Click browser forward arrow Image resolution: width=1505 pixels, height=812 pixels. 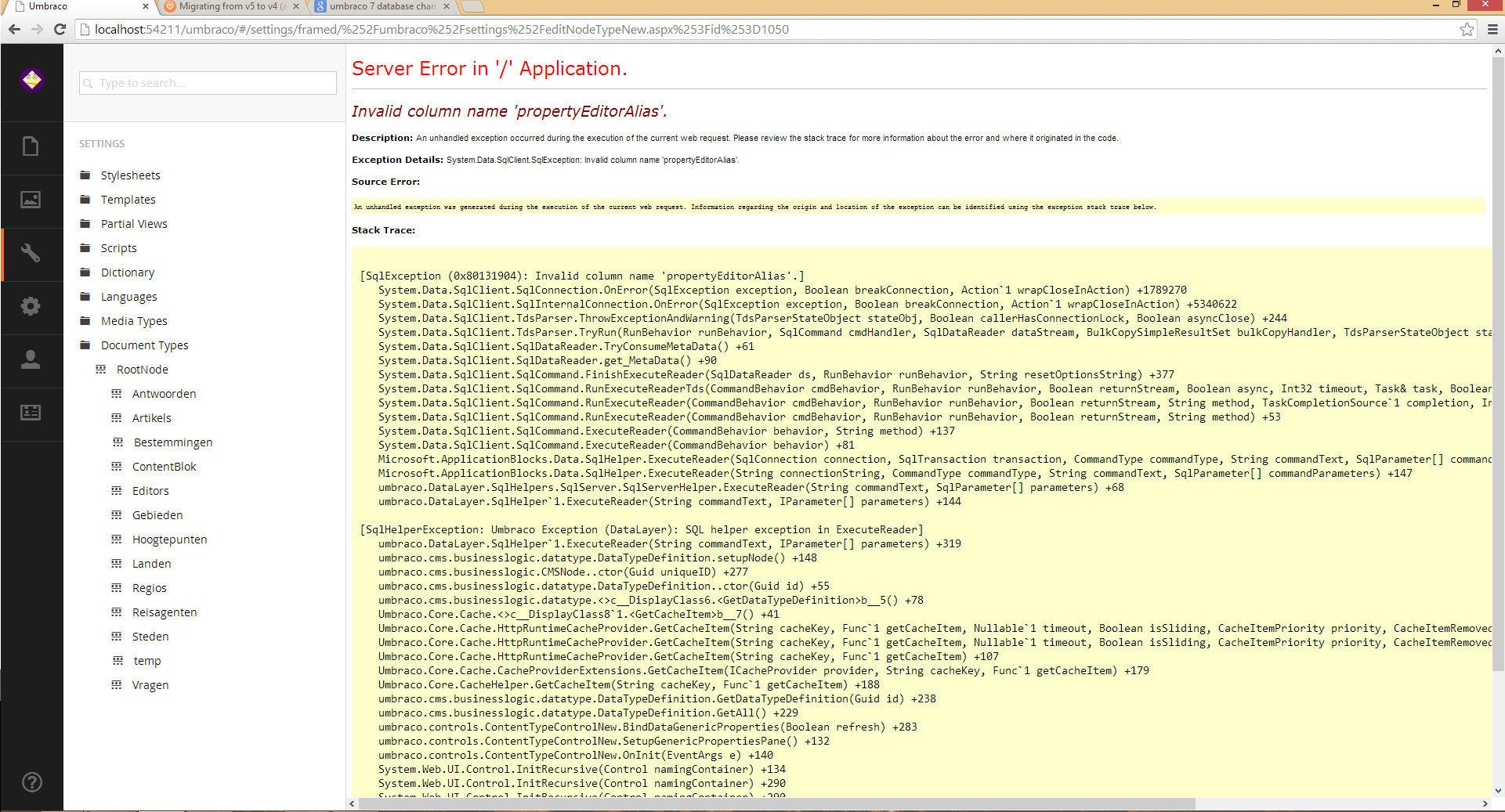(37, 29)
